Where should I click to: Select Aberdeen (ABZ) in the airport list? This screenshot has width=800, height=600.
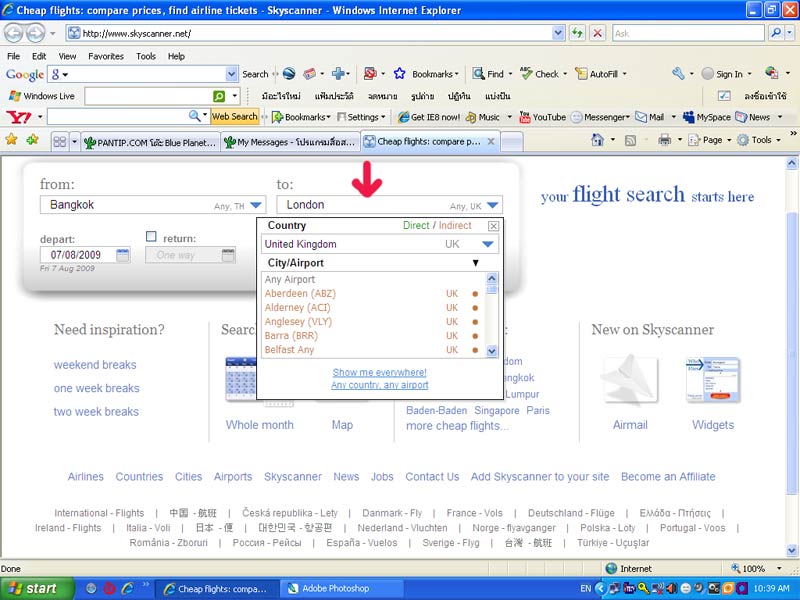tap(300, 293)
